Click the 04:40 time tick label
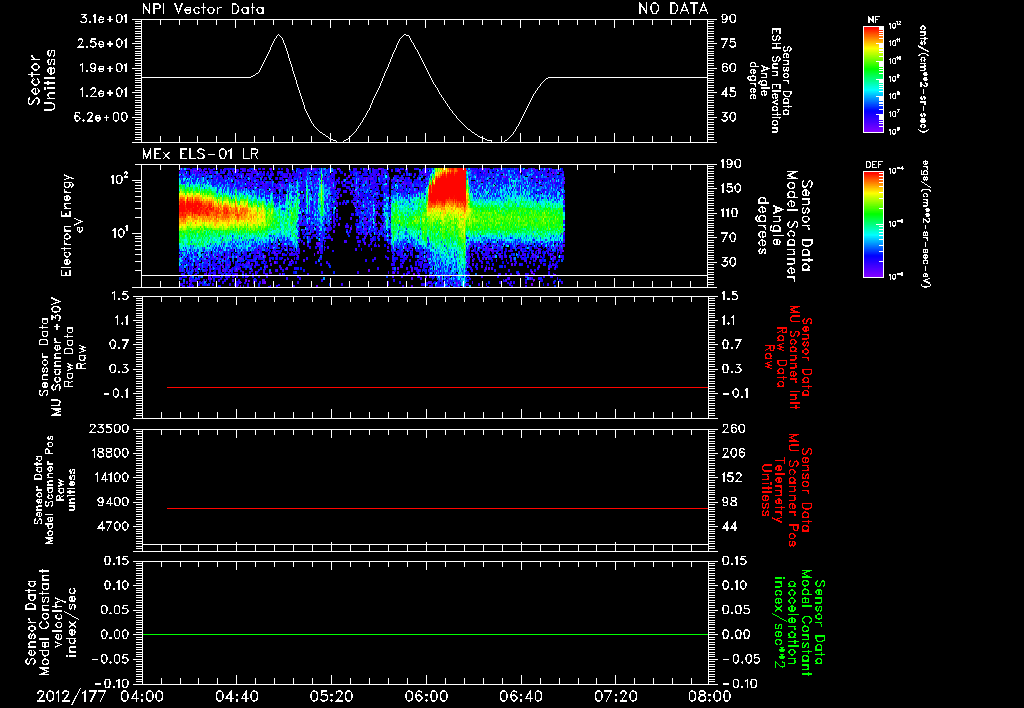This screenshot has width=1024, height=708. tap(236, 696)
